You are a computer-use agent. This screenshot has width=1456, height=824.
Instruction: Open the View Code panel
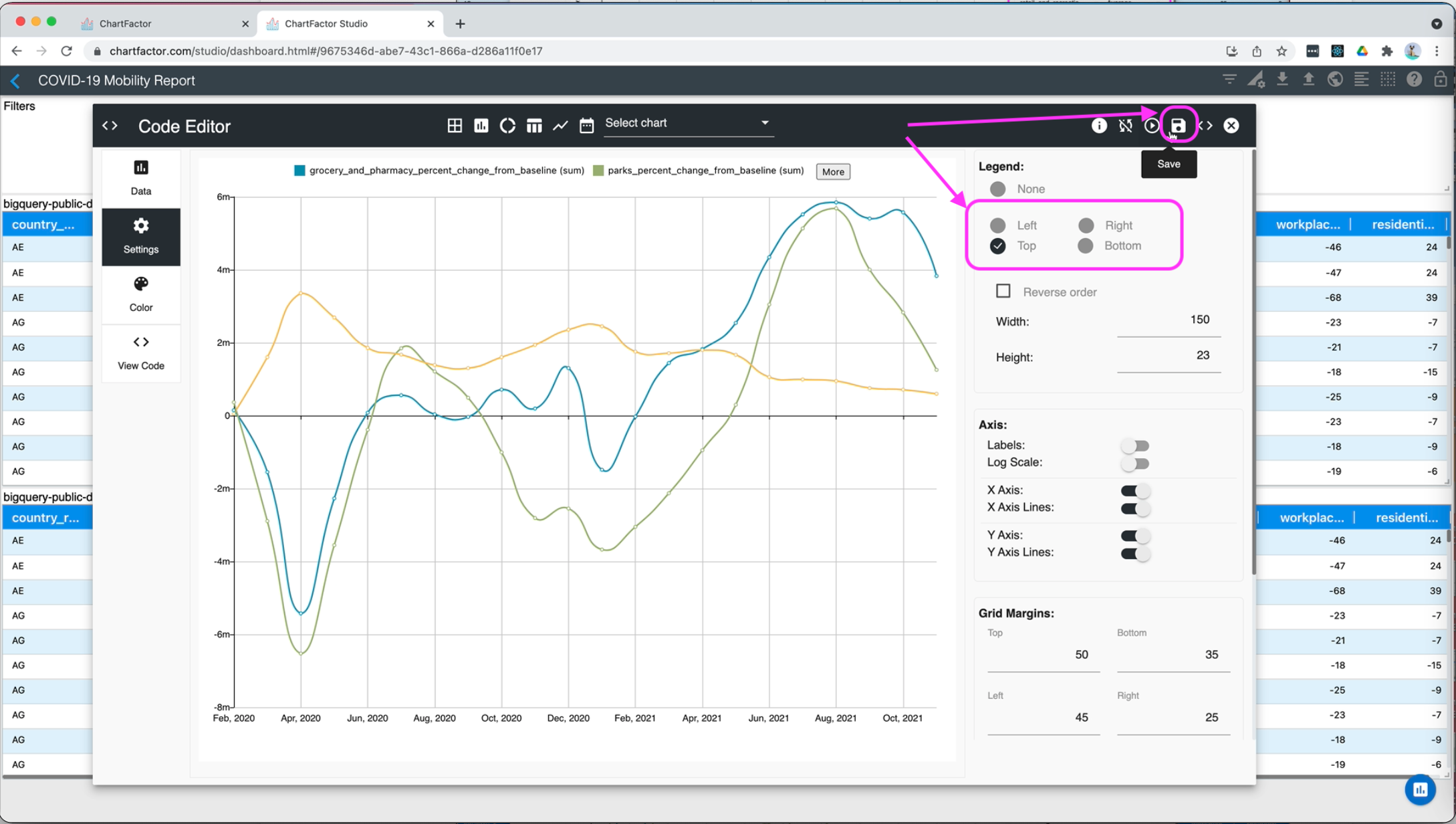tap(141, 352)
